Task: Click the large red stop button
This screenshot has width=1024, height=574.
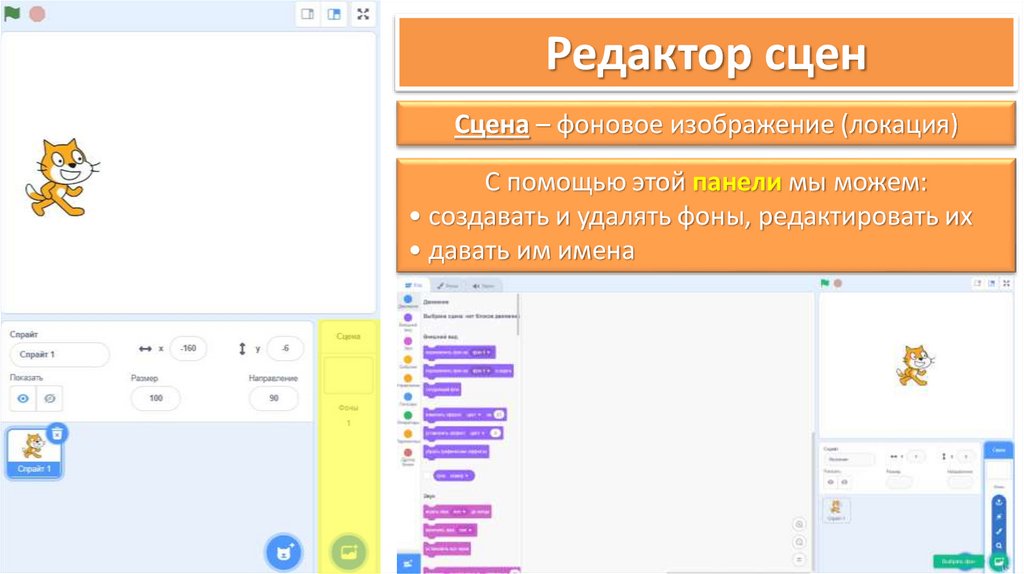Action: (37, 14)
